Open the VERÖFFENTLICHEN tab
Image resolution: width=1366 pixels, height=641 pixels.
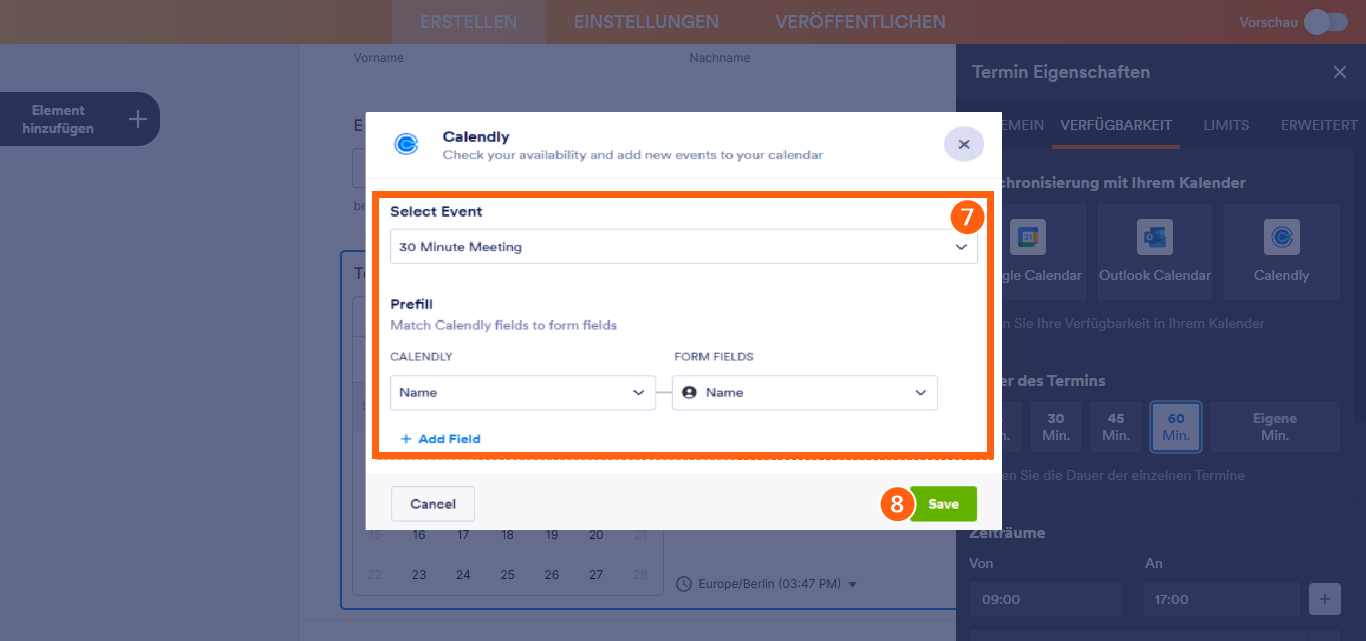click(858, 21)
